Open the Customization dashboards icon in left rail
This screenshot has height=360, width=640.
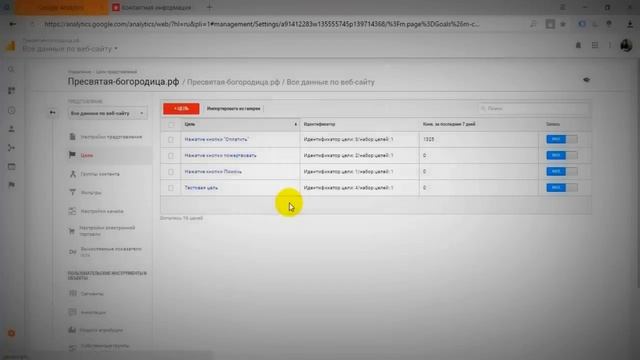(11, 91)
